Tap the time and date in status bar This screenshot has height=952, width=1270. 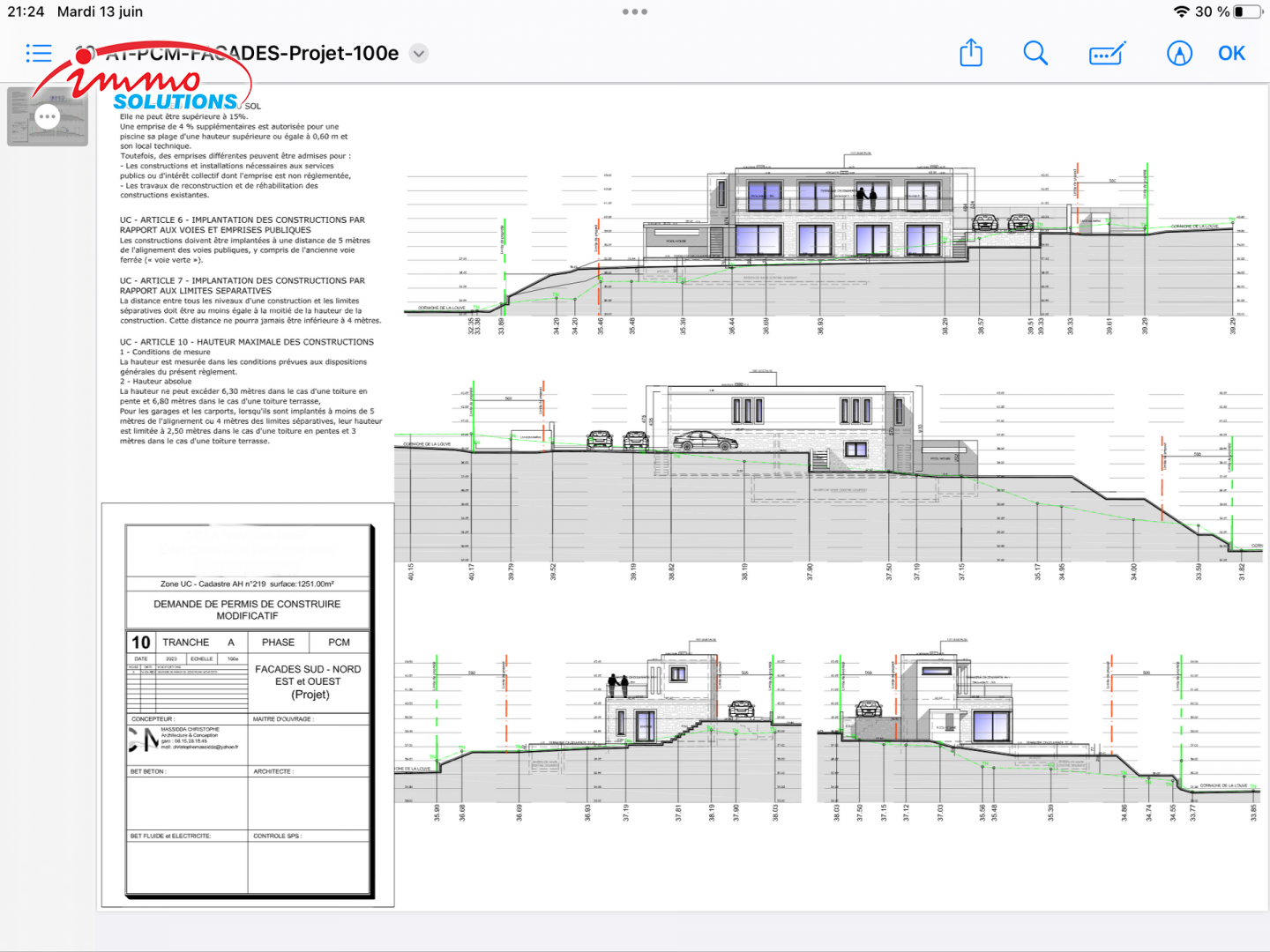coord(75,11)
